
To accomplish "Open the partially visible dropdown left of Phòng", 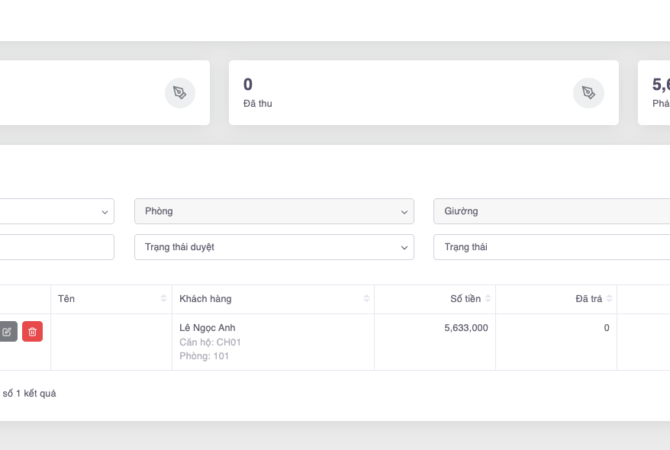I will coord(55,211).
